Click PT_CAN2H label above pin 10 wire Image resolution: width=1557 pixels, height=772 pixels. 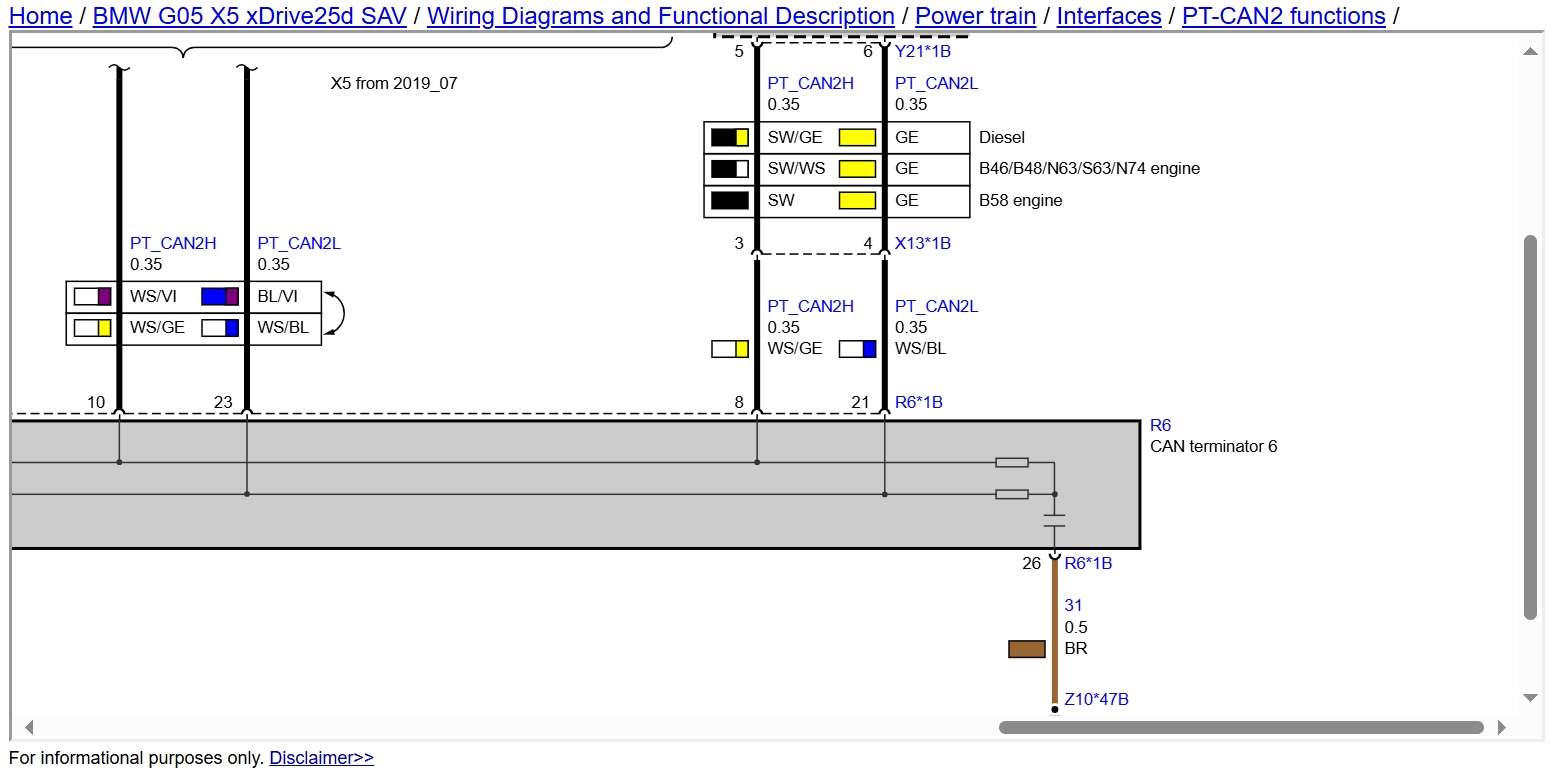pos(173,243)
